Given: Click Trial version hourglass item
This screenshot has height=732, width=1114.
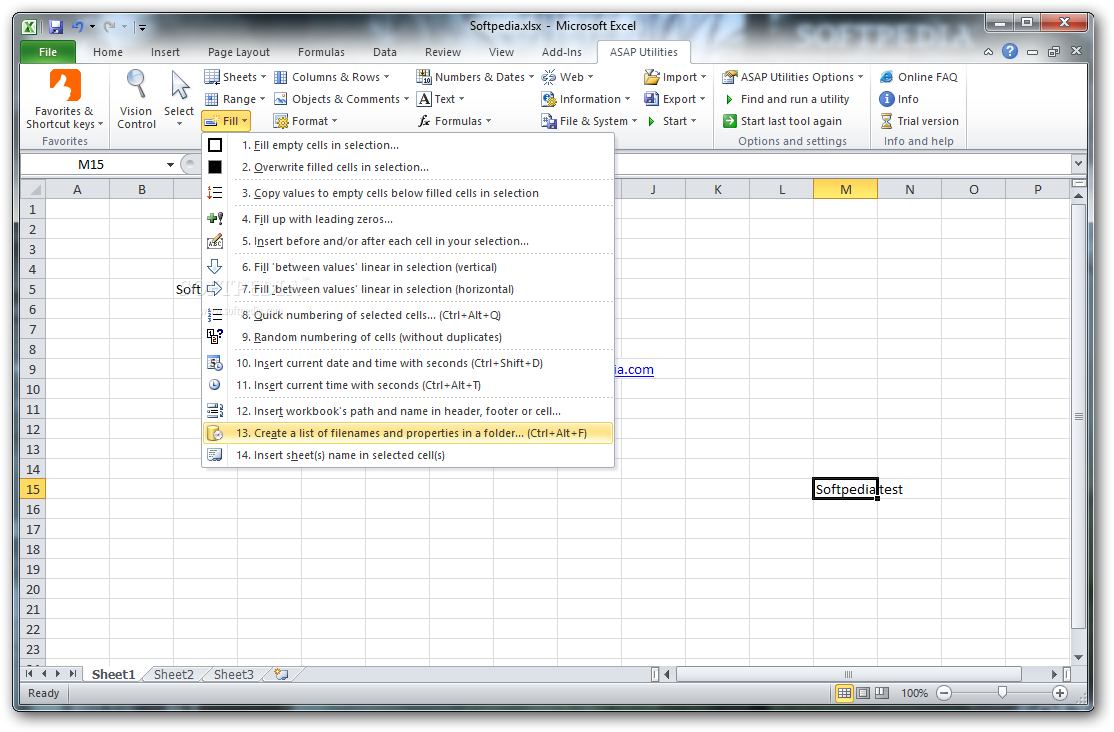Looking at the screenshot, I should click(x=919, y=121).
